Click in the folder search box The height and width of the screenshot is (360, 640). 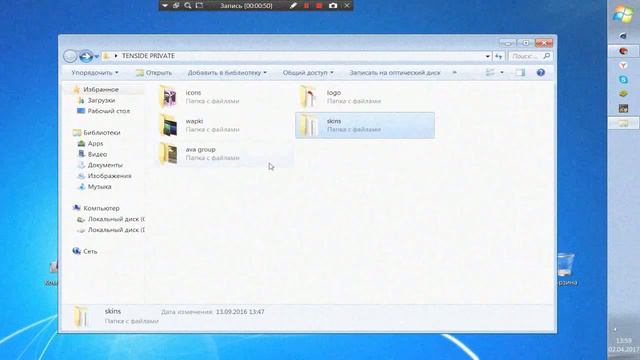pos(526,56)
